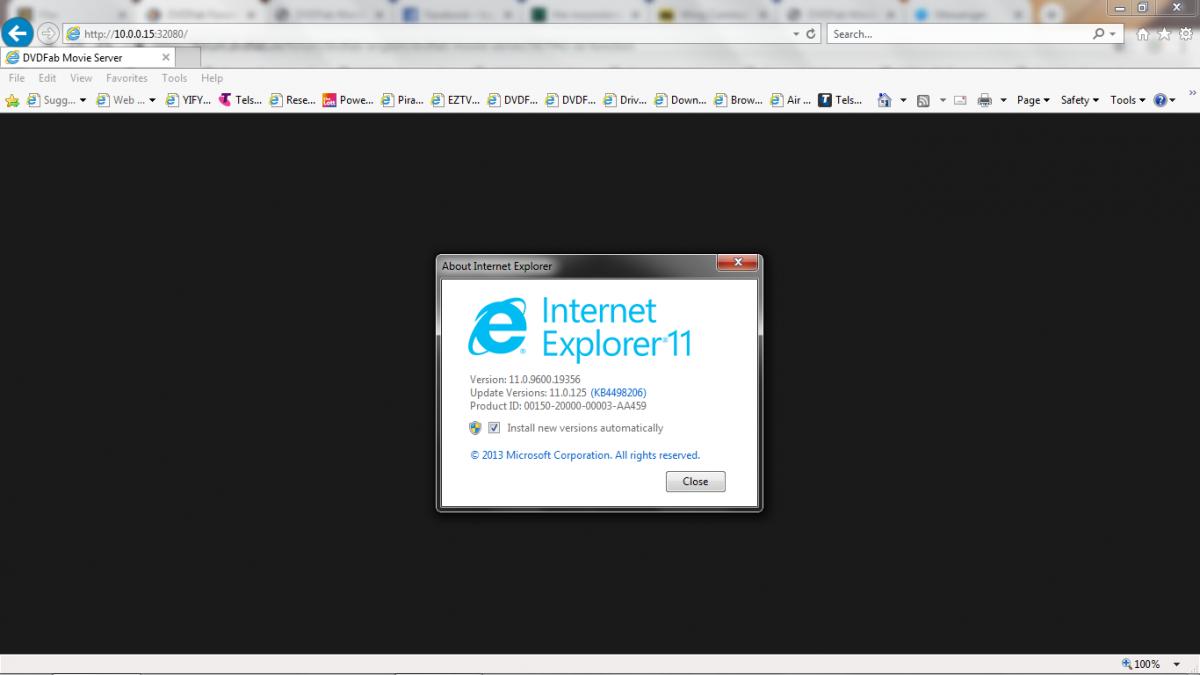Click the Close button in About dialog
This screenshot has height=675, width=1200.
pyautogui.click(x=695, y=481)
